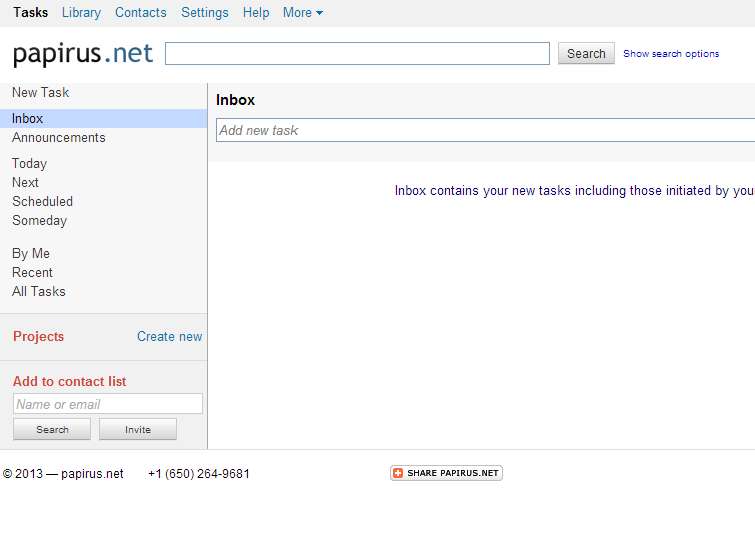Open Announcements in the sidebar
Image resolution: width=755 pixels, height=537 pixels.
tap(58, 138)
